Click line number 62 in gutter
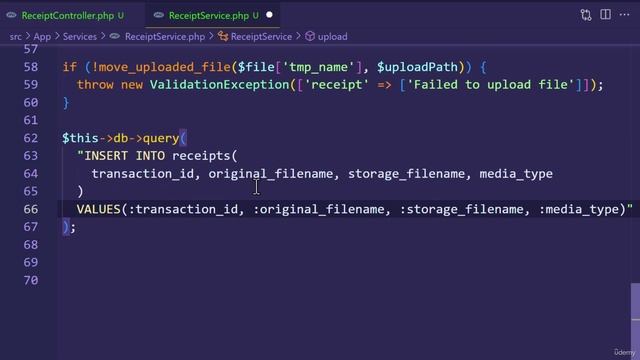 (31, 138)
